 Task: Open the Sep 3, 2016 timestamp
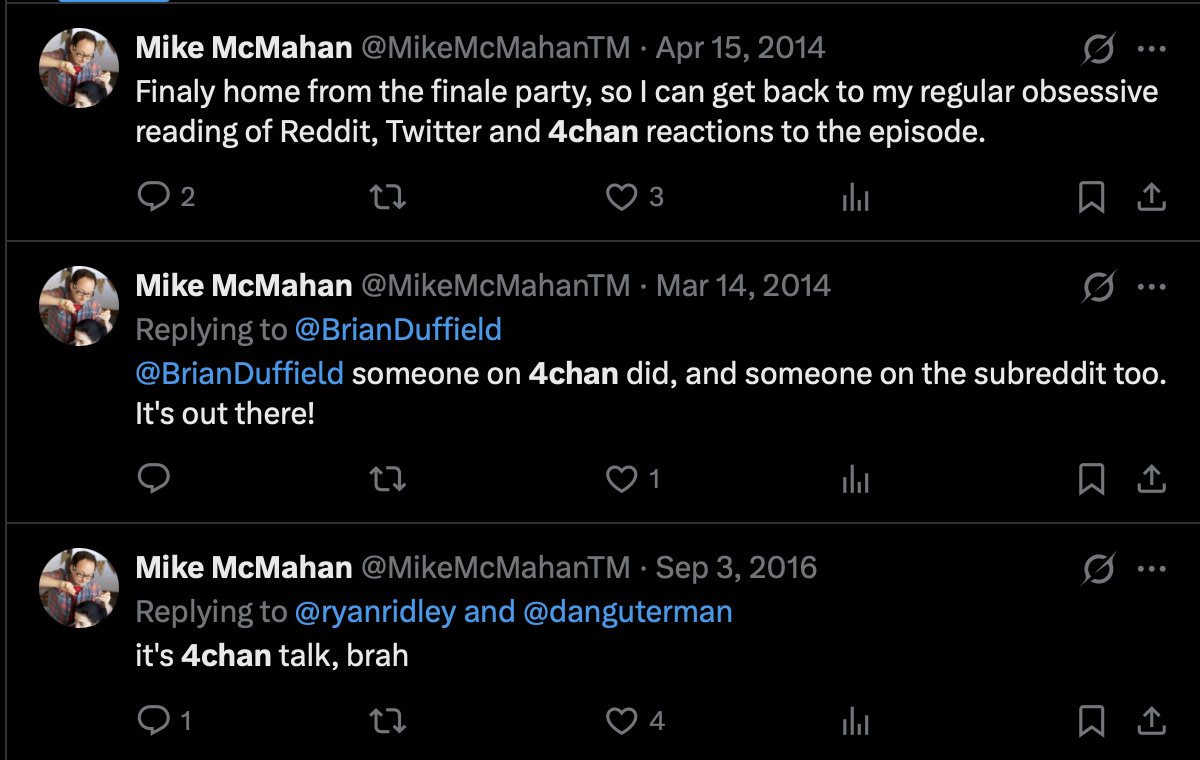tap(736, 568)
